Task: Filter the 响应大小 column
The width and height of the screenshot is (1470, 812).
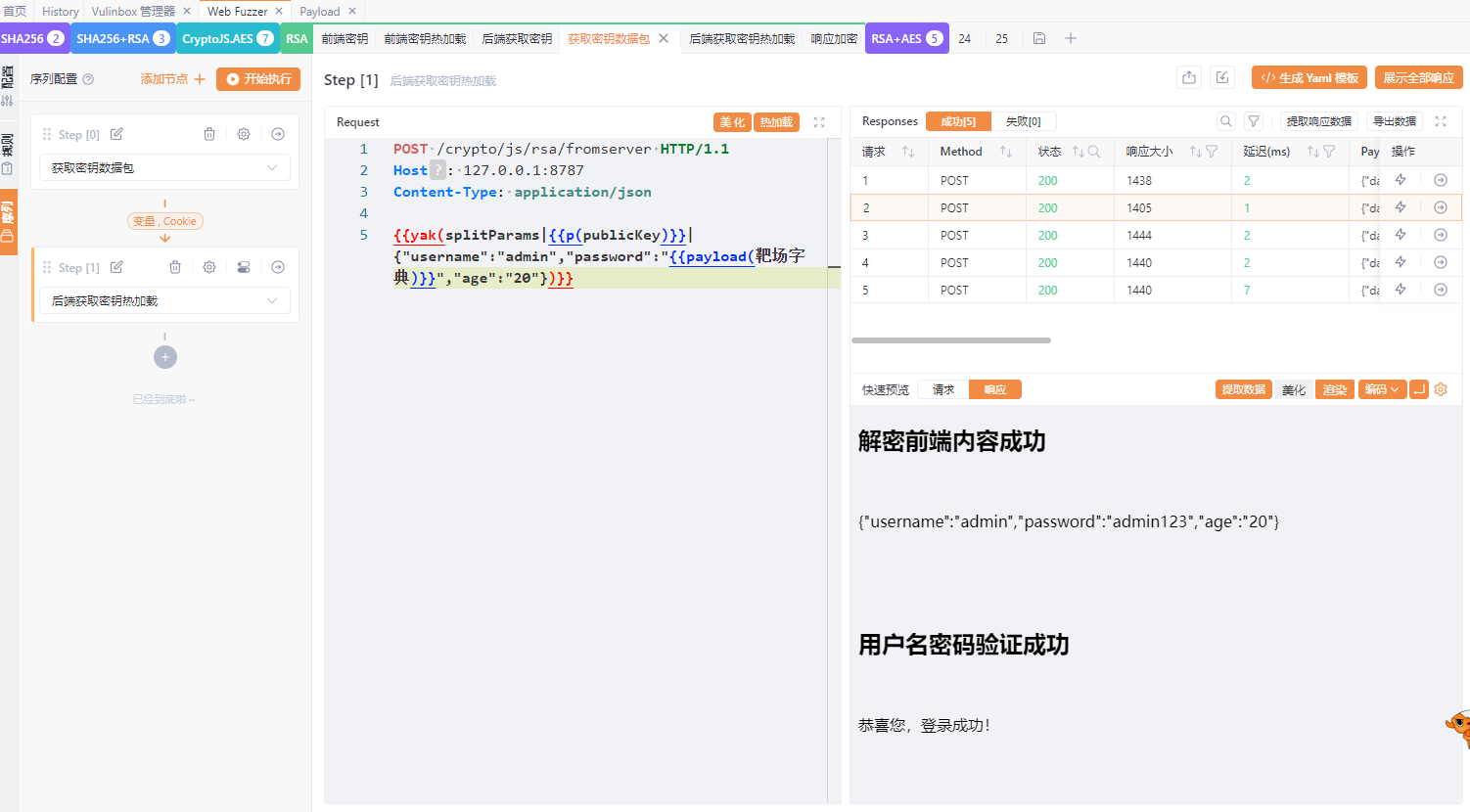Action: click(1212, 152)
